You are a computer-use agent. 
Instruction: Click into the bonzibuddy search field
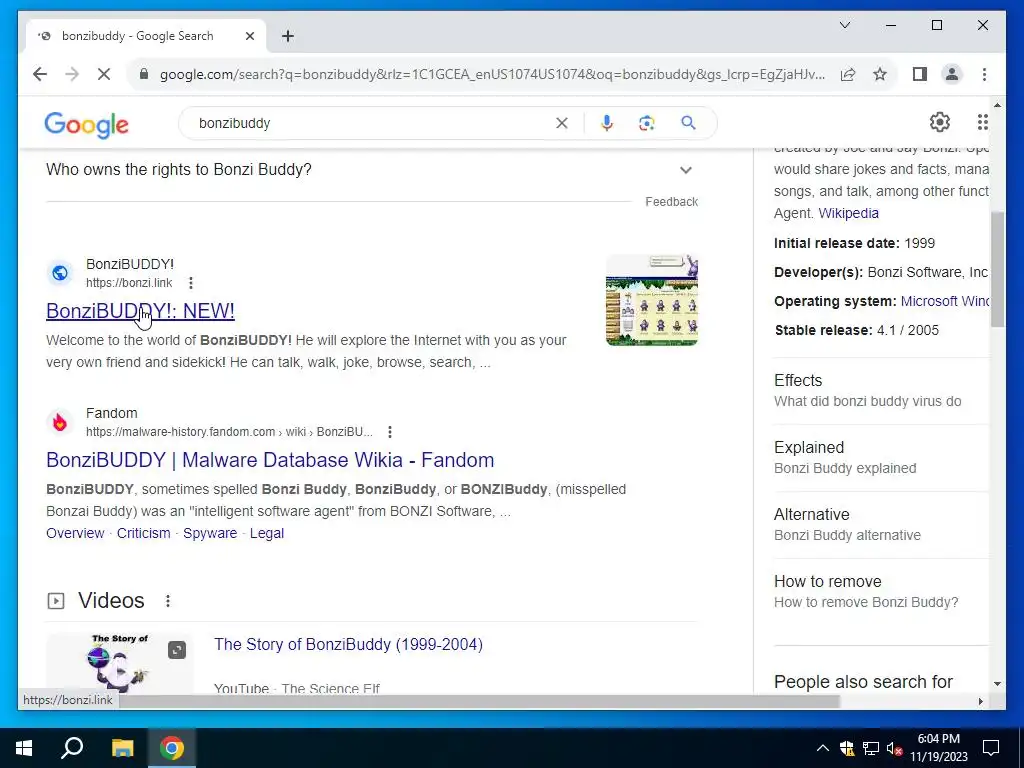[x=372, y=123]
